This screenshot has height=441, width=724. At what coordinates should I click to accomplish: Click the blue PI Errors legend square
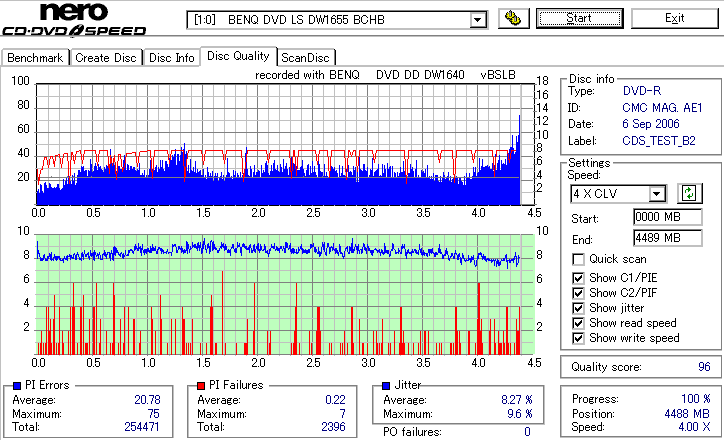[x=18, y=386]
